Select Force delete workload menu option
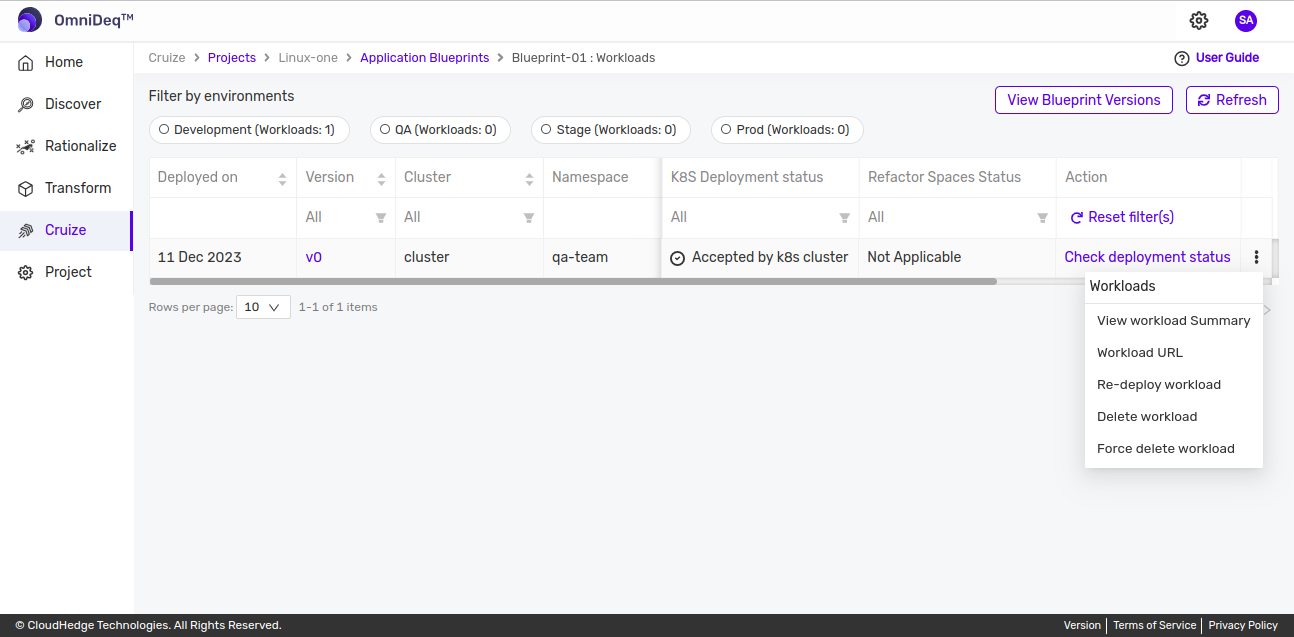This screenshot has height=637, width=1294. point(1173,449)
